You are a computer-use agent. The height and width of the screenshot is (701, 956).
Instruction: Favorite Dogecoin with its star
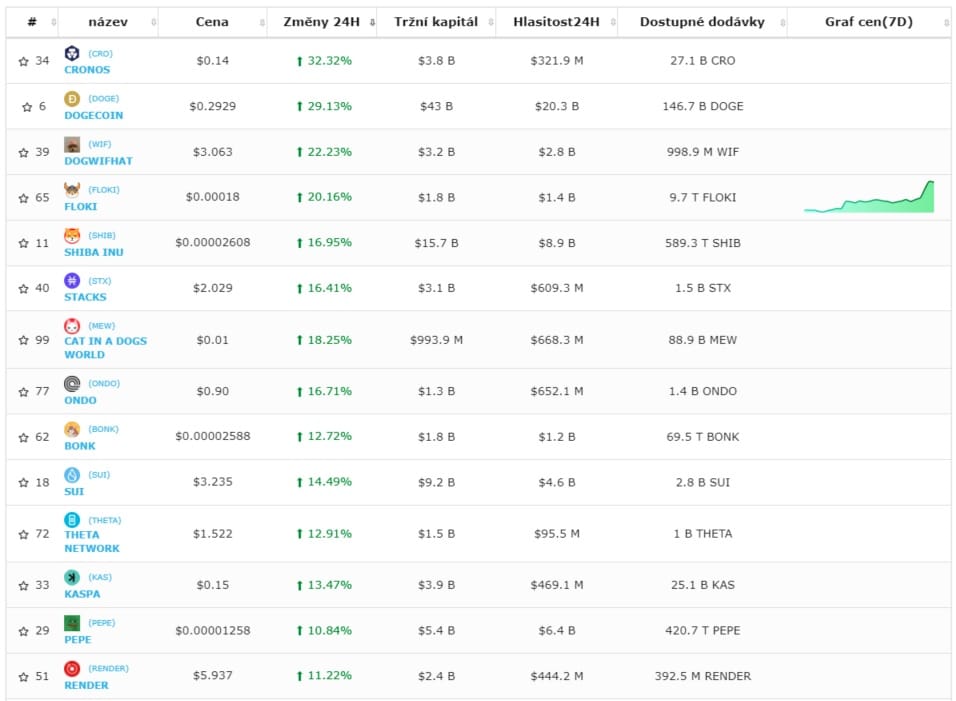pos(27,107)
